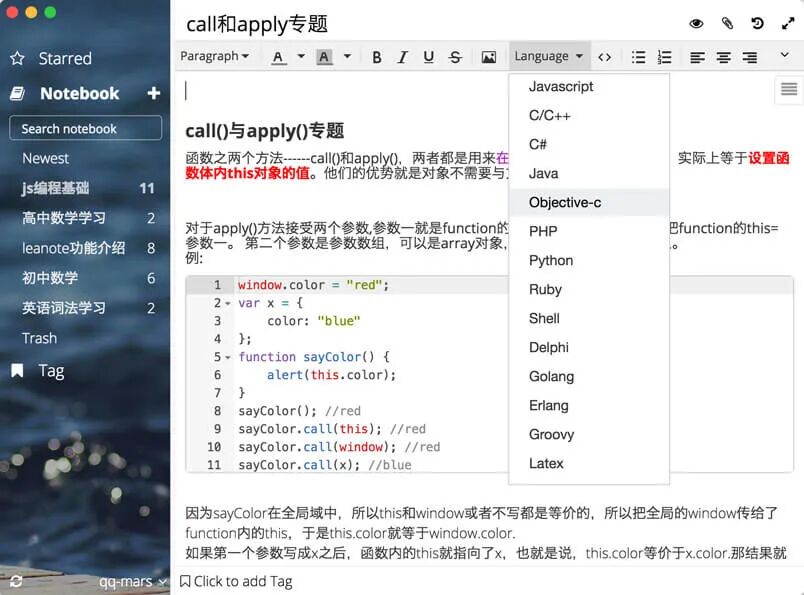Center-align the text
804x595 pixels.
723,57
